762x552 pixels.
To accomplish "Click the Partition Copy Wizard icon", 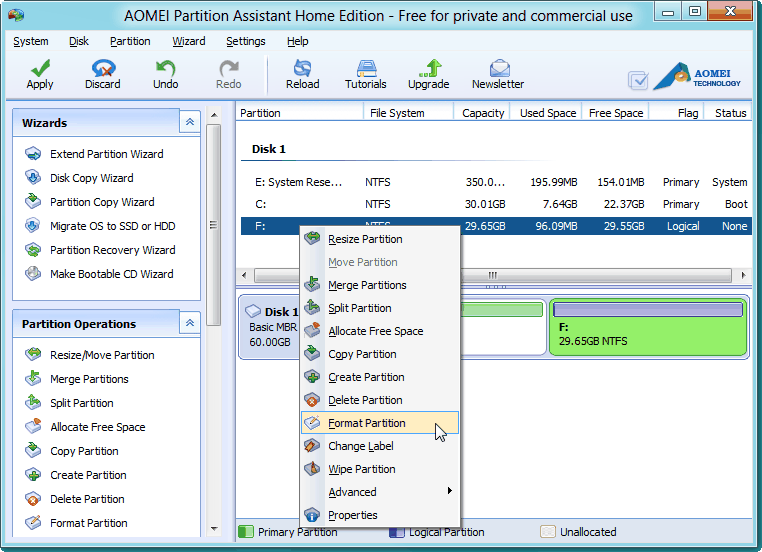I will 33,202.
